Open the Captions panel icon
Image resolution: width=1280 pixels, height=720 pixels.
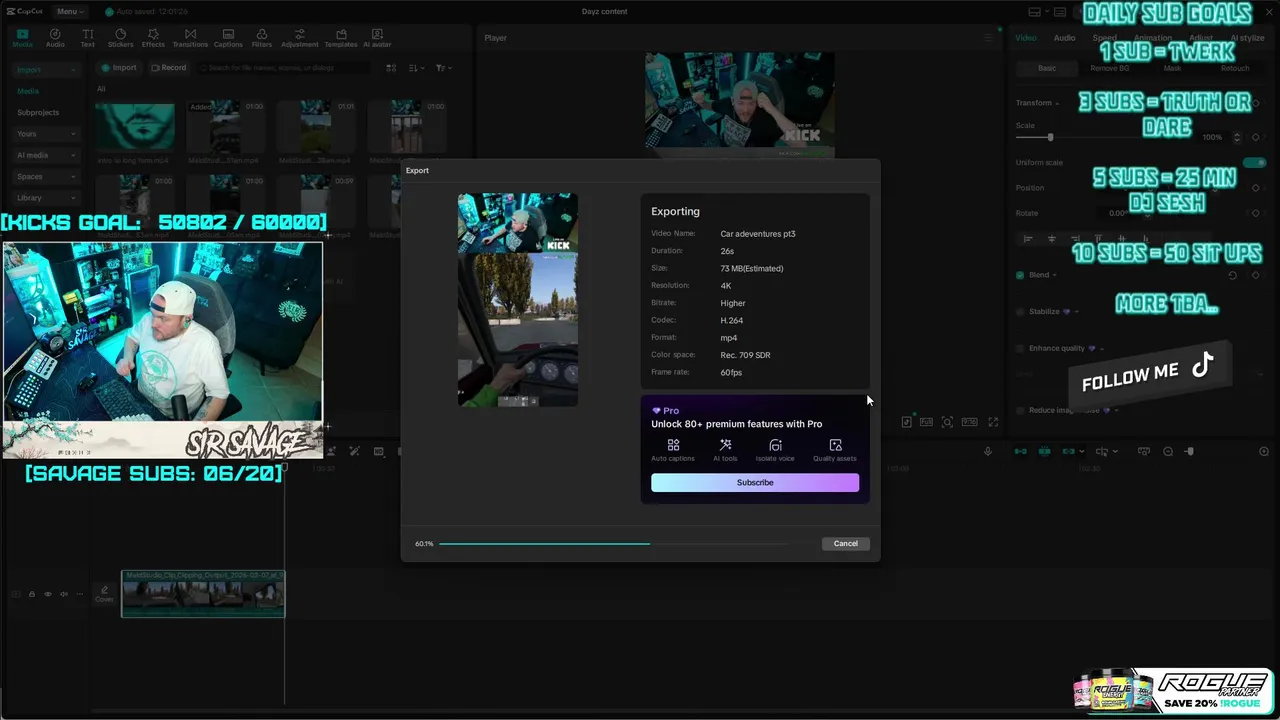click(228, 38)
